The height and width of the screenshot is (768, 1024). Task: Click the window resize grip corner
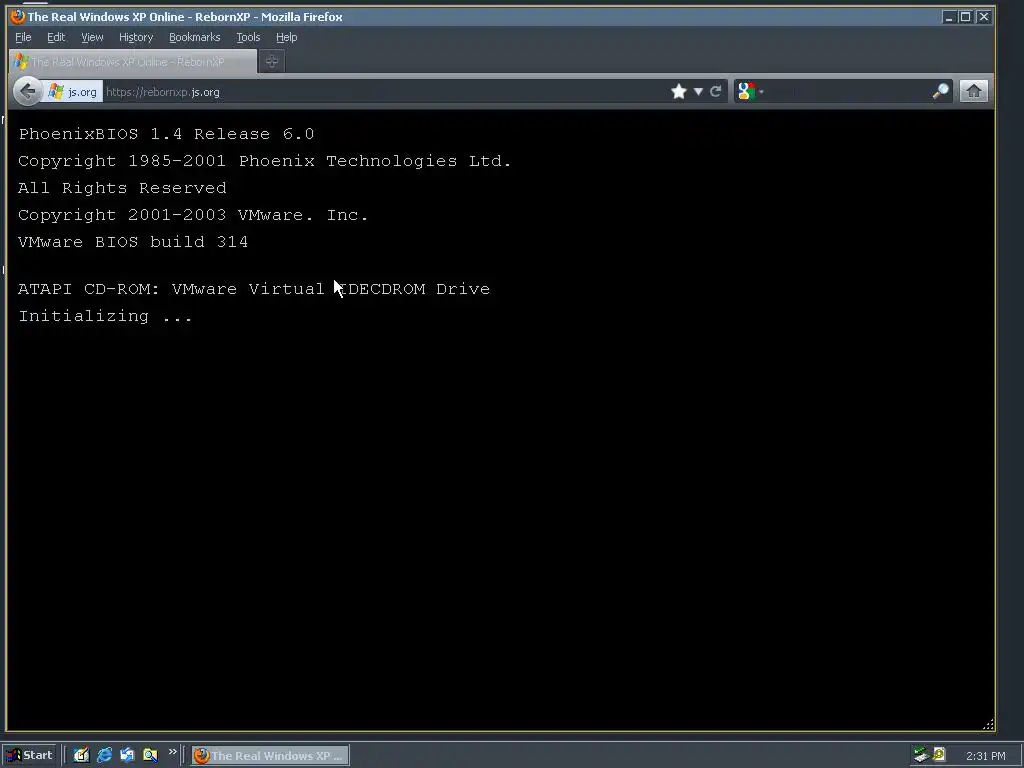988,724
